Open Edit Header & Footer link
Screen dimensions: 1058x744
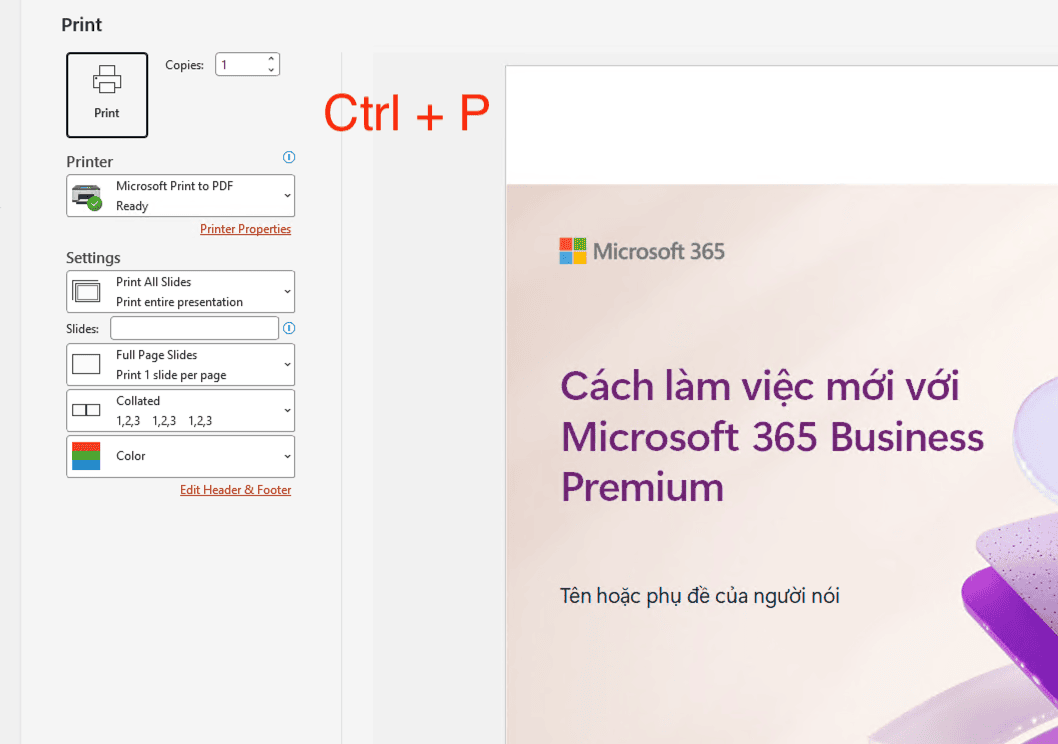[235, 490]
